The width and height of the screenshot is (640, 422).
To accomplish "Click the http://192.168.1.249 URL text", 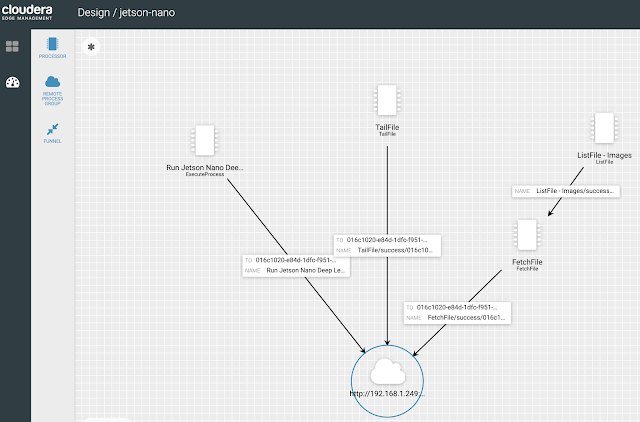I will tap(387, 393).
